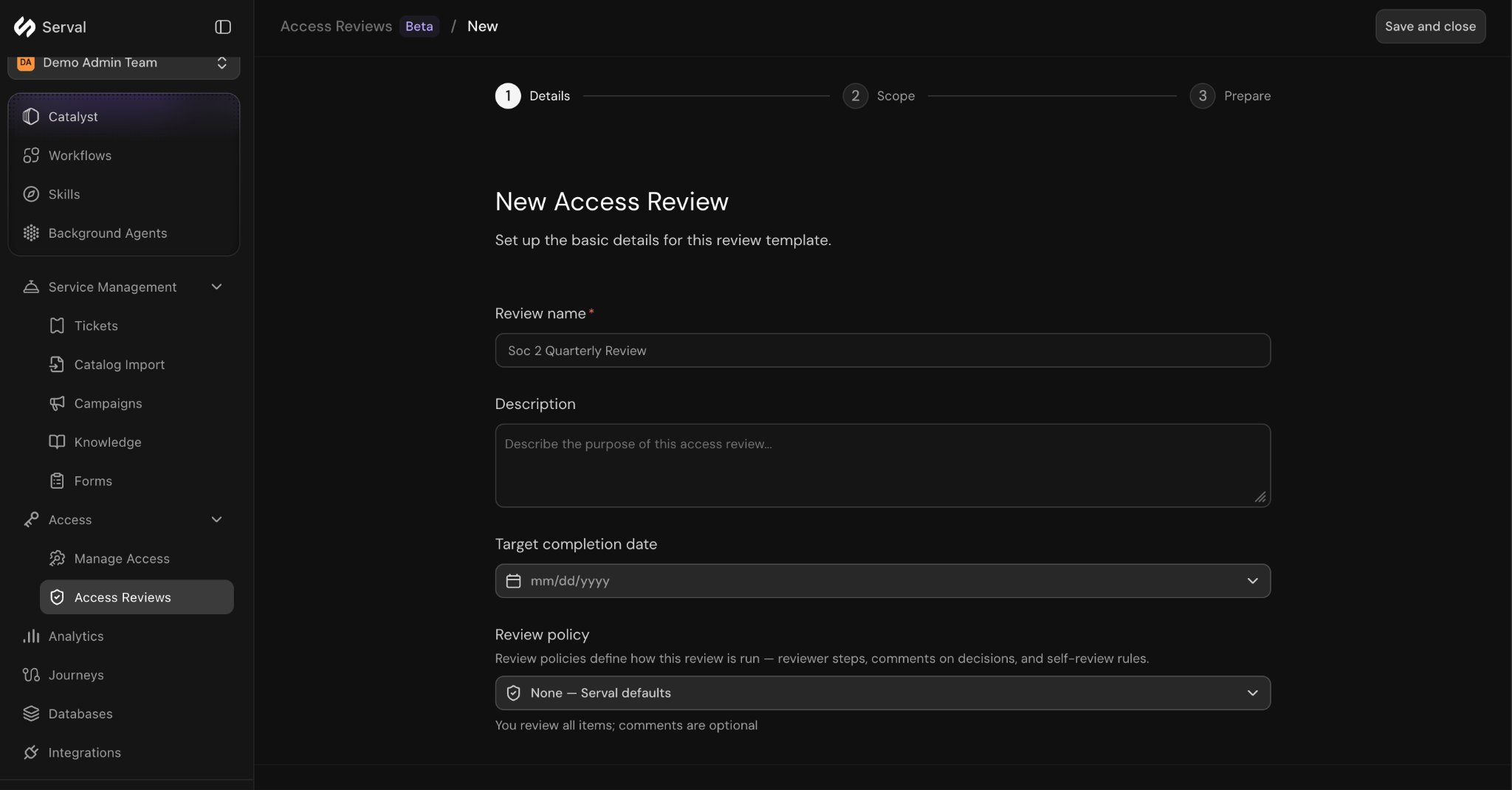1512x790 pixels.
Task: Open the Review policy dropdown arrow
Action: click(x=1252, y=693)
